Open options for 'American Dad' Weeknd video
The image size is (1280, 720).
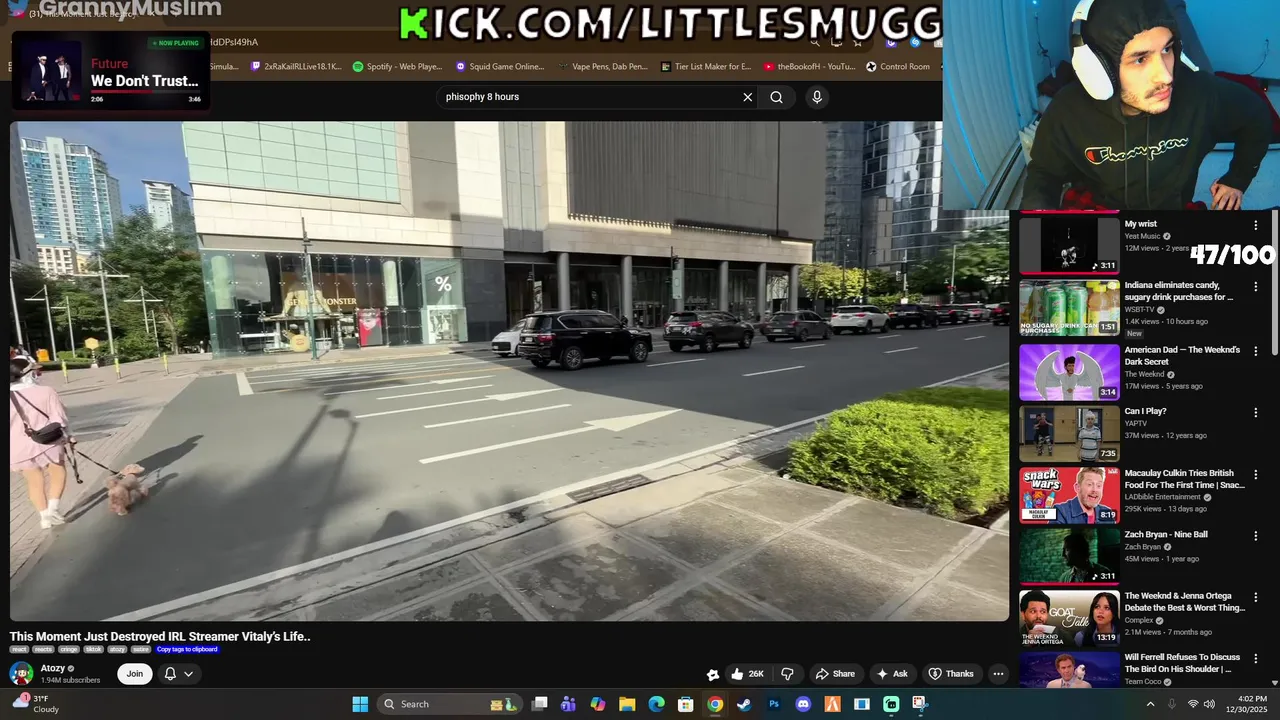[x=1255, y=351]
